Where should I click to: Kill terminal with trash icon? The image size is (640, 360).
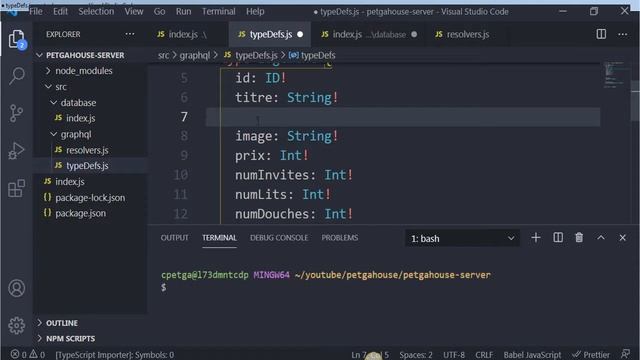(579, 238)
